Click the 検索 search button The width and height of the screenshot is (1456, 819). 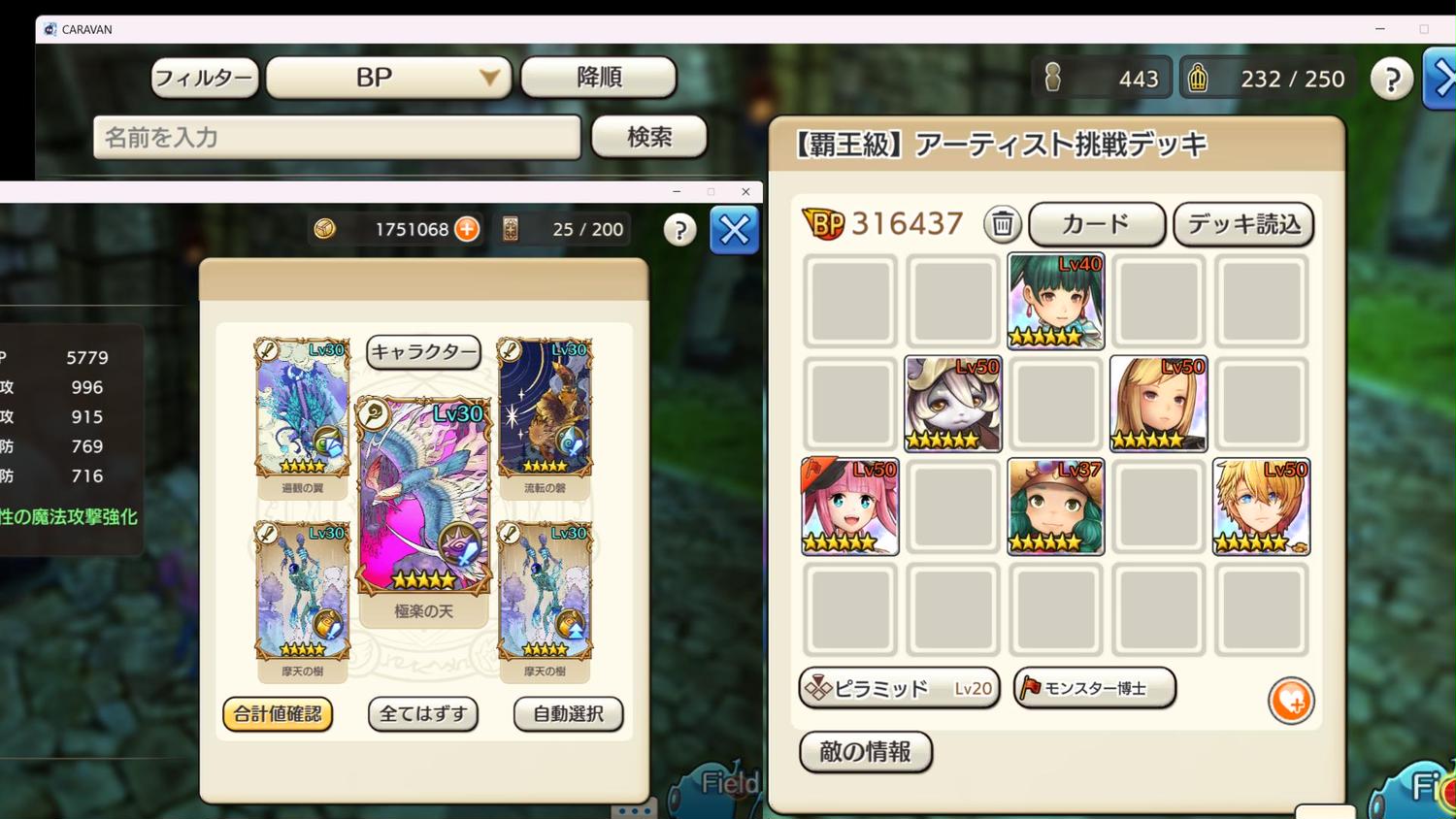648,137
